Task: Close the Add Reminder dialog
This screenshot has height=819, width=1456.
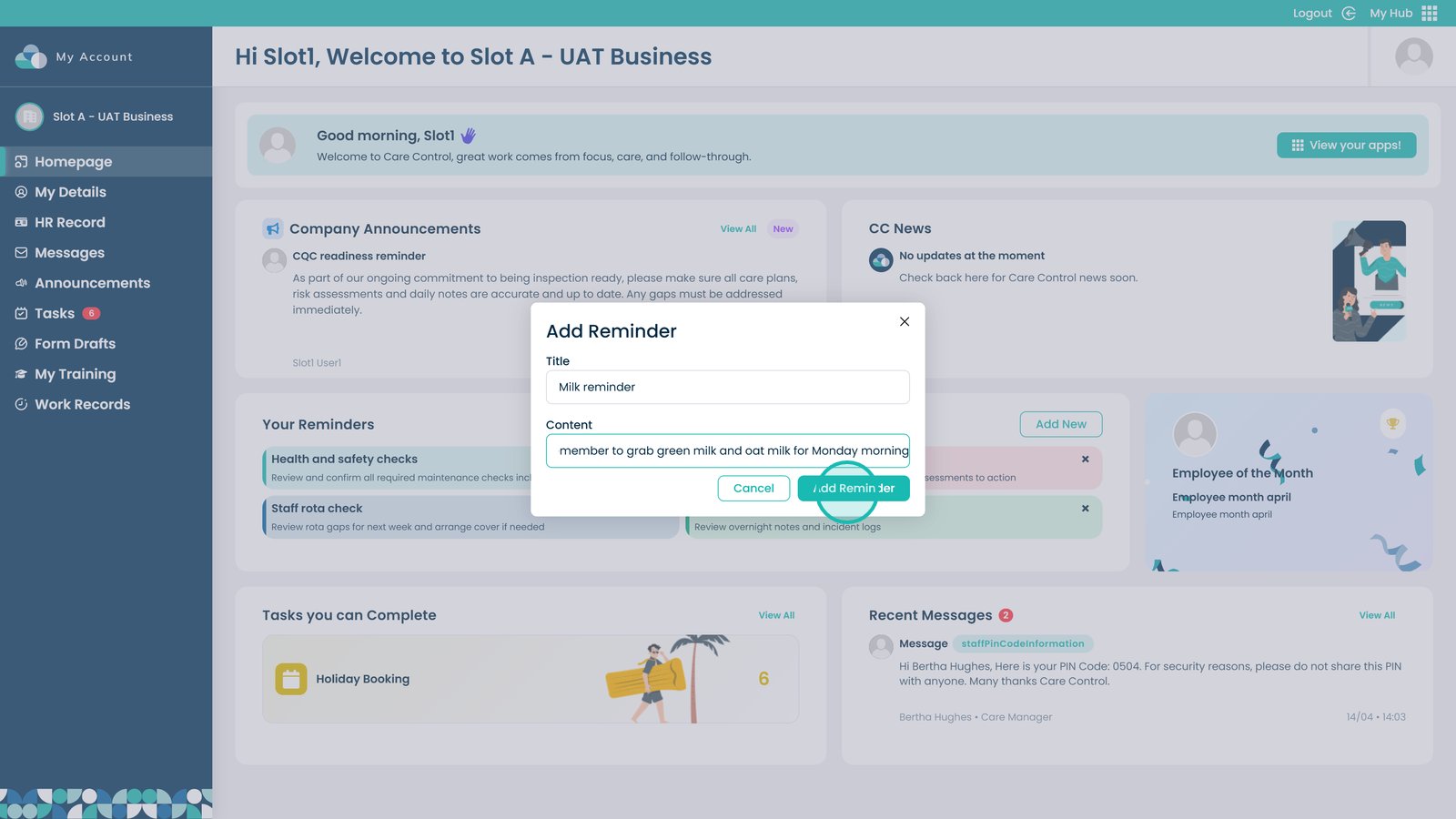Action: tap(904, 321)
